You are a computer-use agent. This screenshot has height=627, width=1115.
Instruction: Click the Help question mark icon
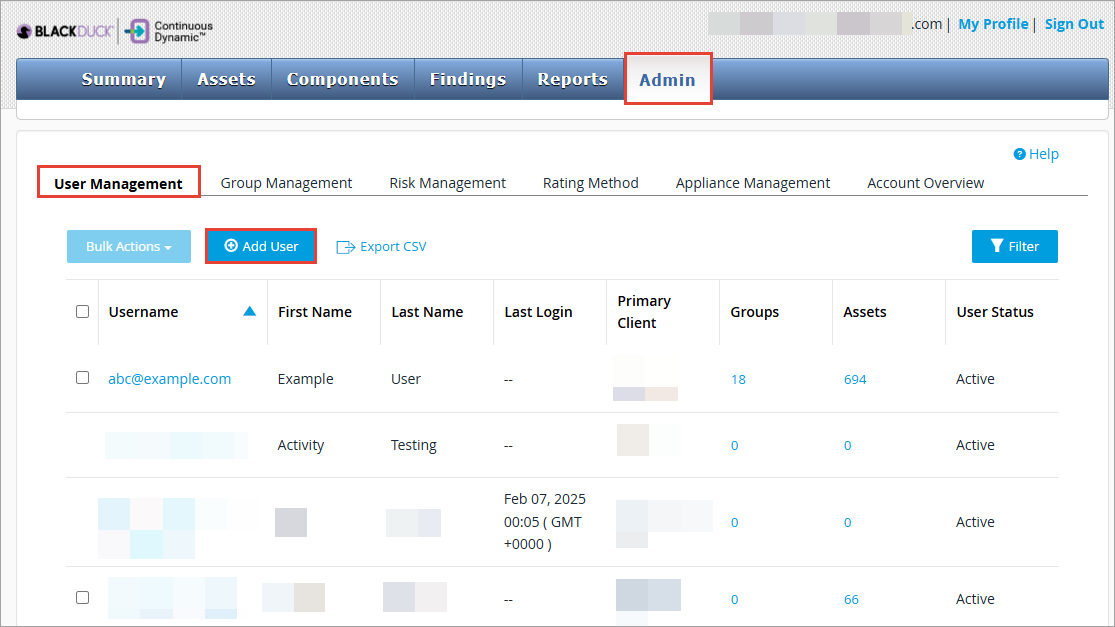(1019, 154)
